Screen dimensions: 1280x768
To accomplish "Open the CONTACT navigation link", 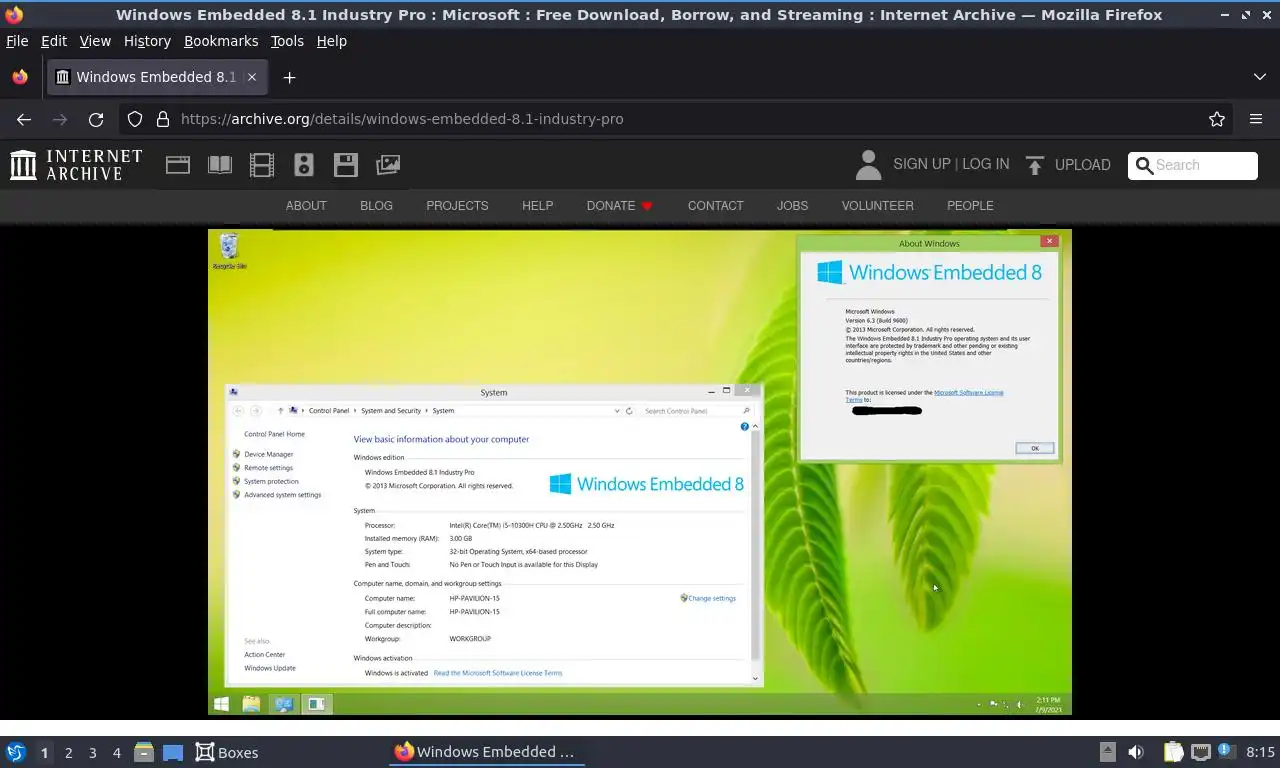I will 715,206.
